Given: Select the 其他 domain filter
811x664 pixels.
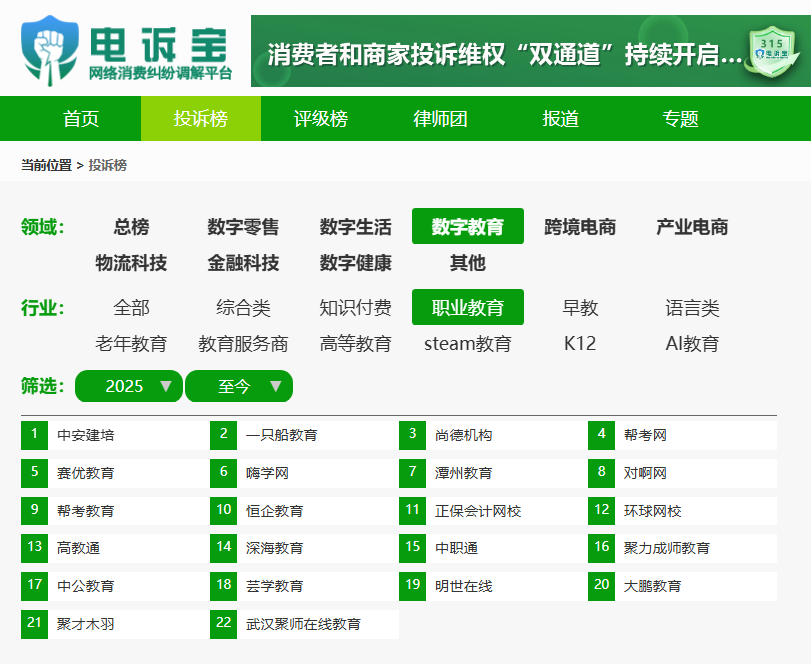Looking at the screenshot, I should (468, 263).
